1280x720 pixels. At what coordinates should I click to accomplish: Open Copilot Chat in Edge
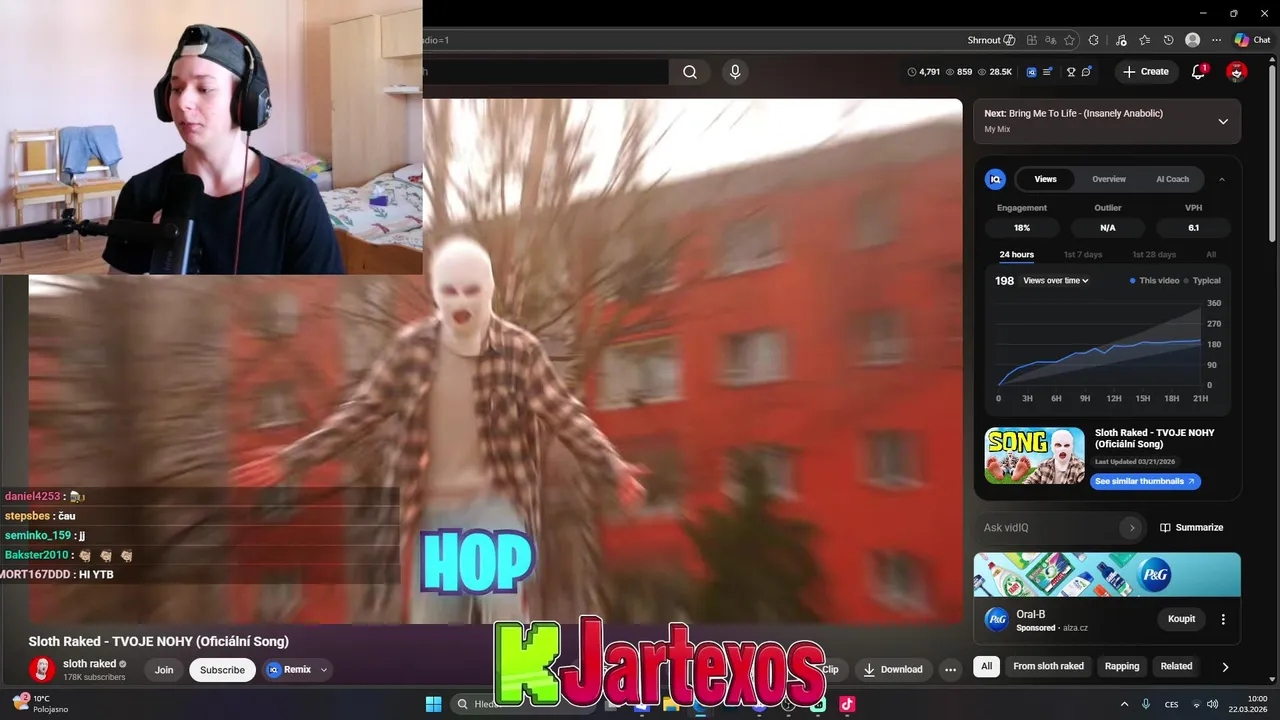click(1252, 40)
